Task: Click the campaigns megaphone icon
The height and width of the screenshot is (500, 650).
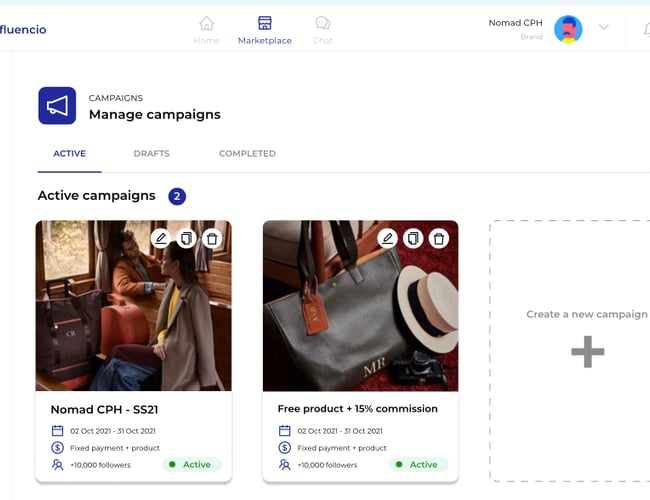Action: point(57,105)
